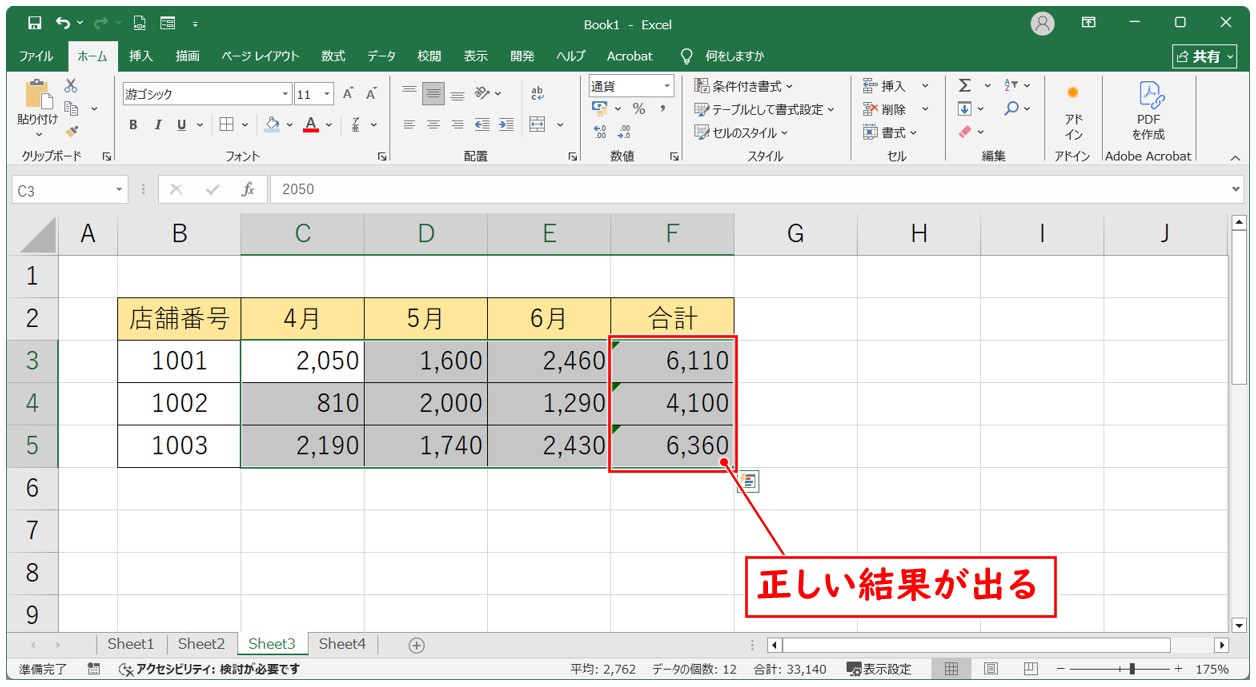Viewport: 1256px width, 687px height.
Task: Open the 数式 ribbon tab
Action: [333, 56]
